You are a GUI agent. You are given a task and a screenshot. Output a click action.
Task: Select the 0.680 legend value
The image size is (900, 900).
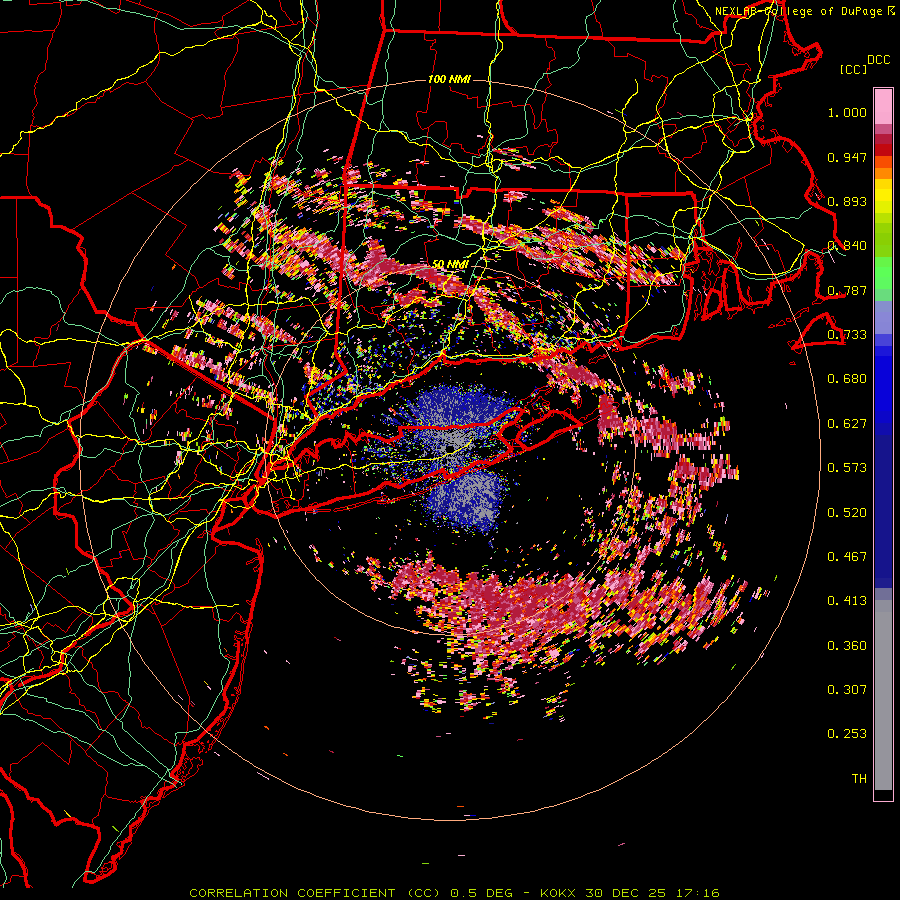(847, 379)
